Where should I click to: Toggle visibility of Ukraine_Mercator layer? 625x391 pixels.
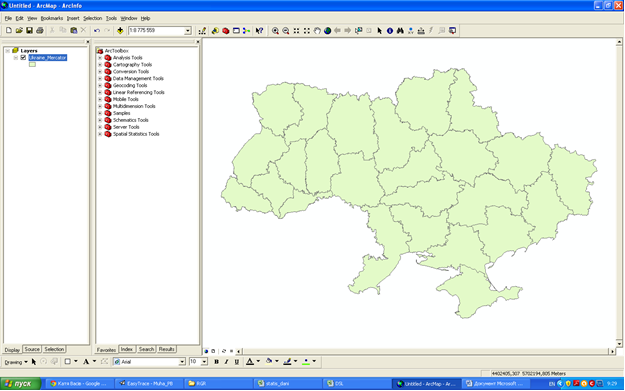23,58
